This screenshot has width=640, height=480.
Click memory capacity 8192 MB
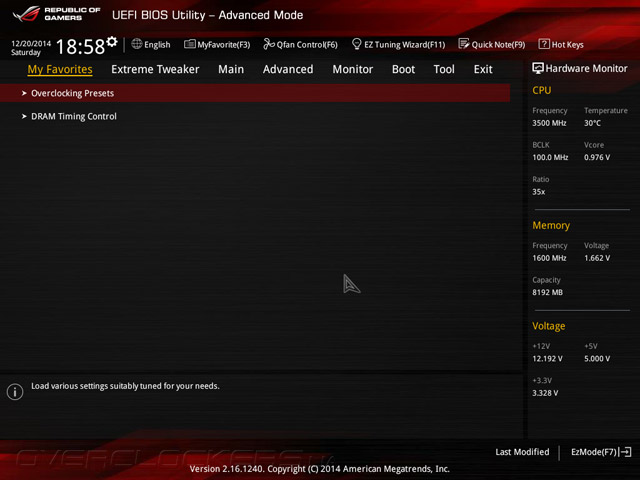(x=547, y=292)
